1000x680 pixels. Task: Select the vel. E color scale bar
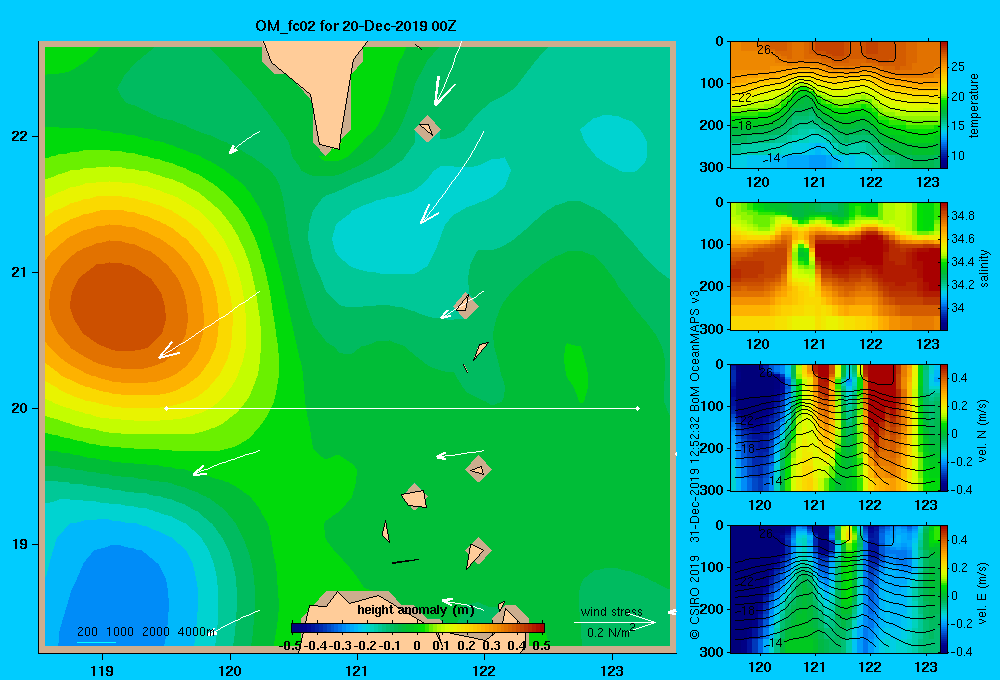[944, 589]
